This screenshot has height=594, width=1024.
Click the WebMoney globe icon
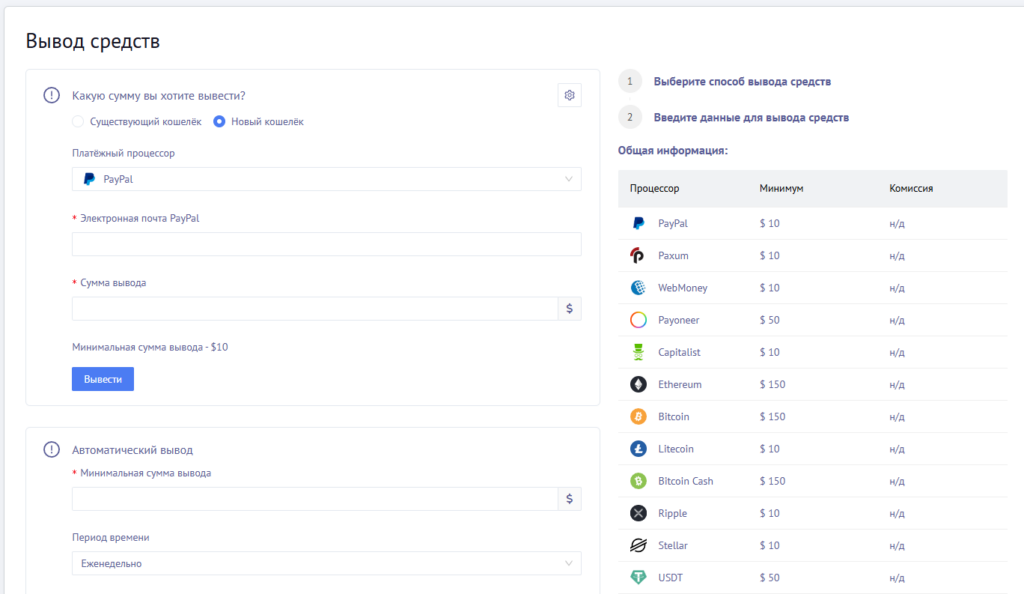coord(638,288)
